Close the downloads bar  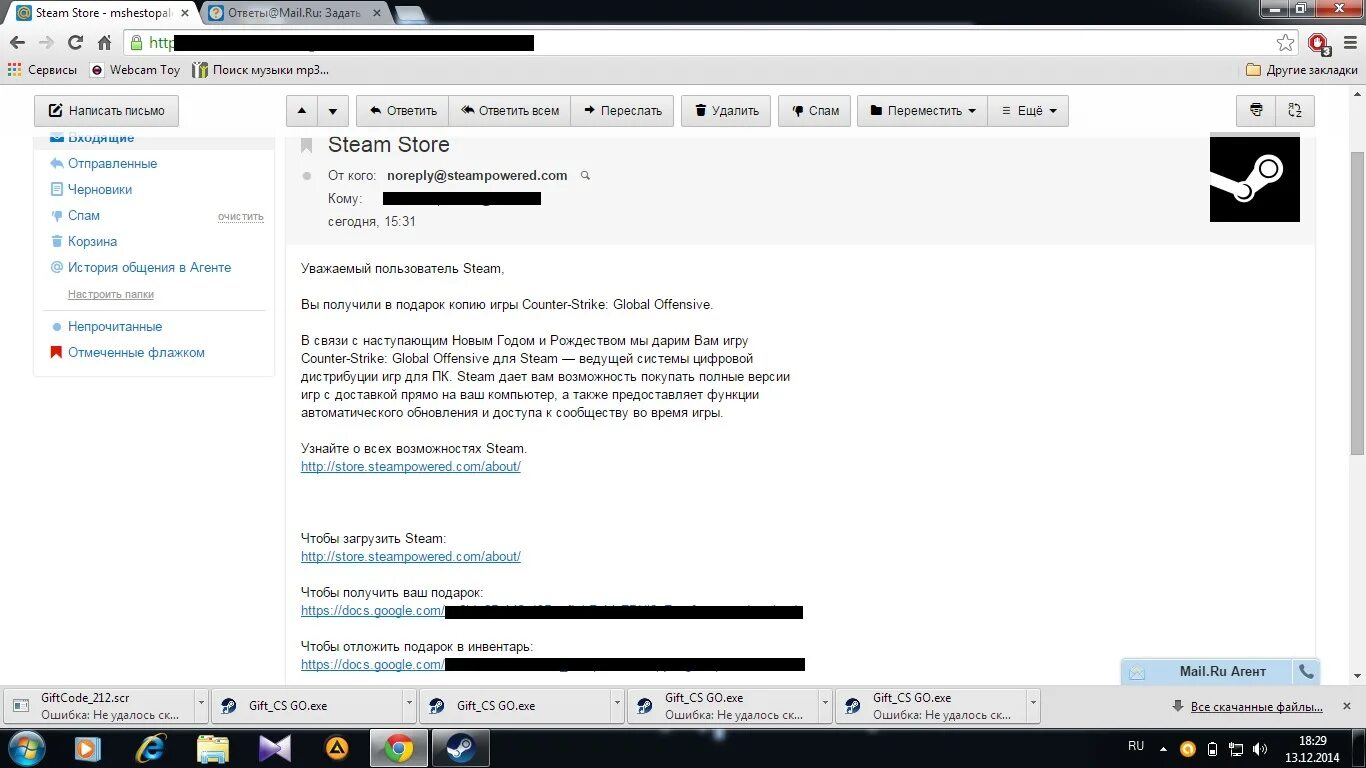tap(1349, 707)
